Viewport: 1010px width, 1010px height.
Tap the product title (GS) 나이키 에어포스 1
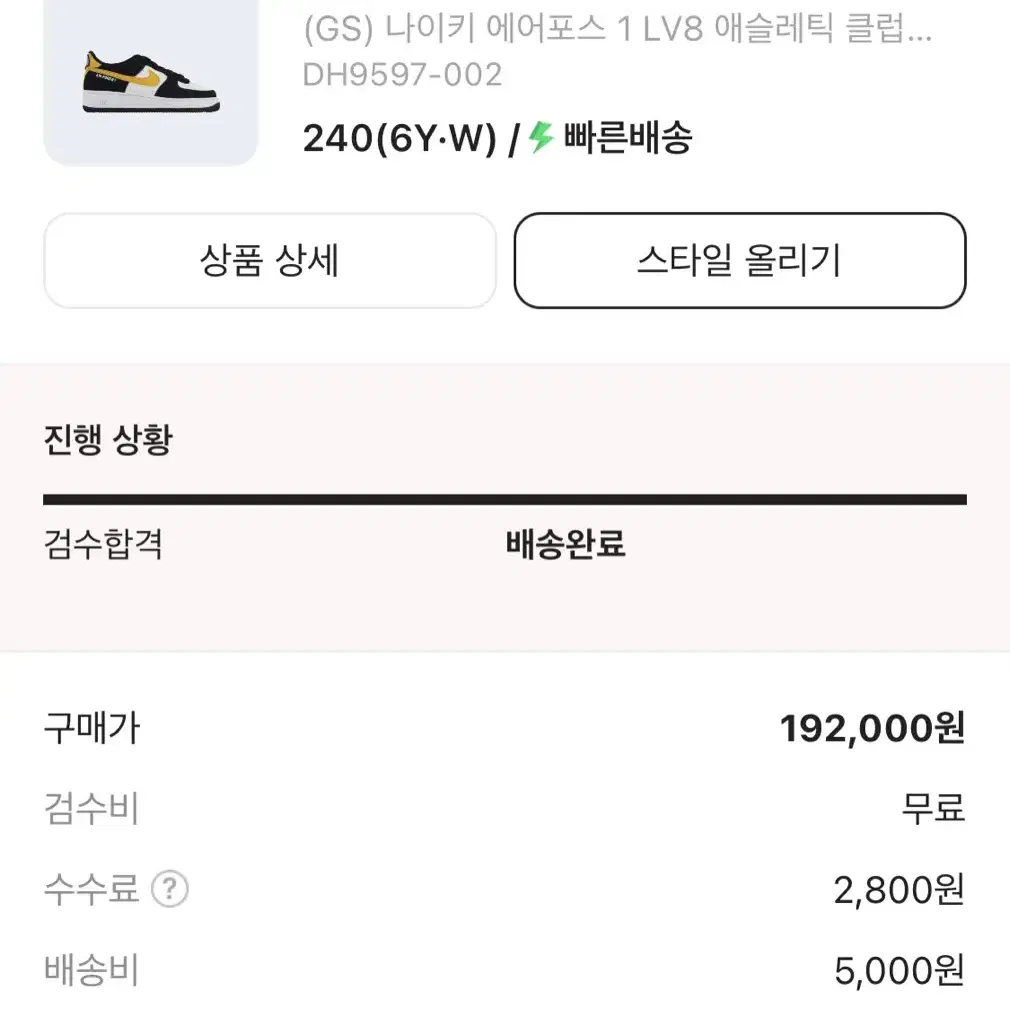(617, 29)
